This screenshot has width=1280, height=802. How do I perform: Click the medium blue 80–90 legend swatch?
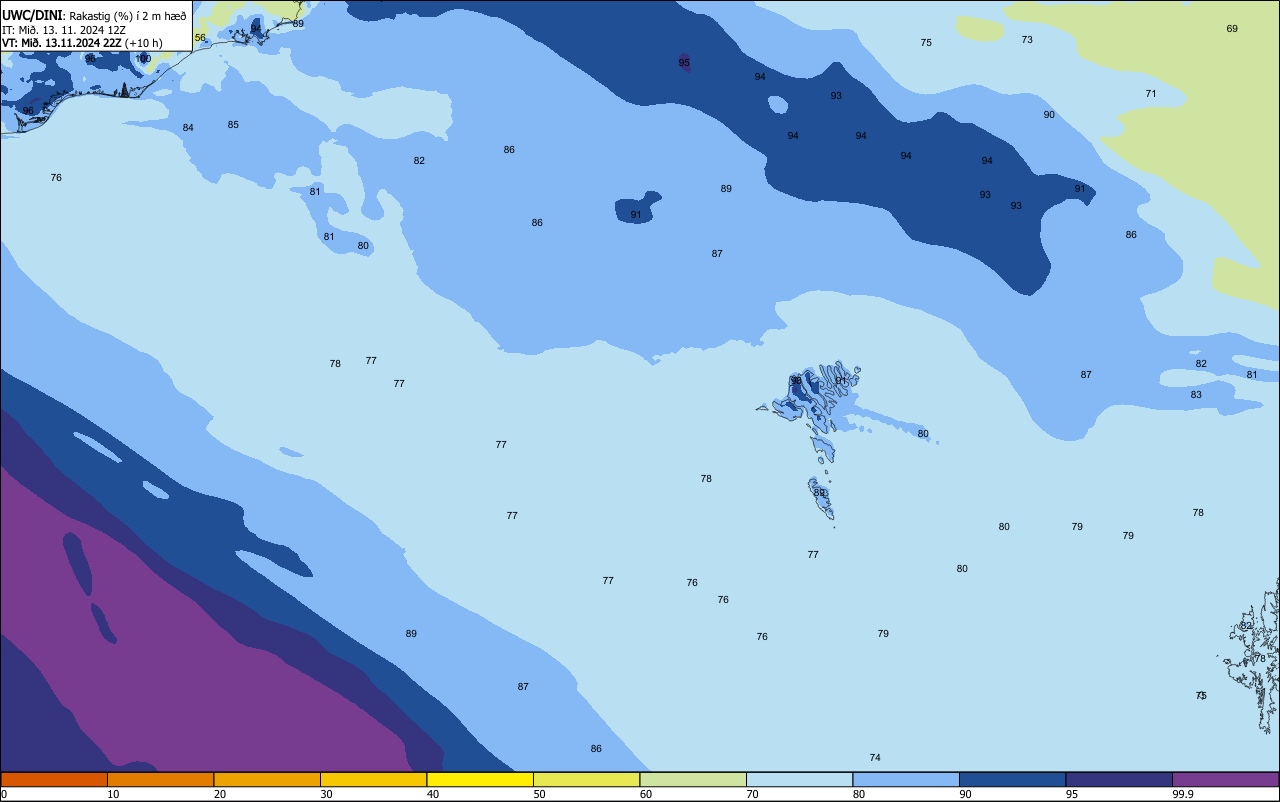(906, 779)
